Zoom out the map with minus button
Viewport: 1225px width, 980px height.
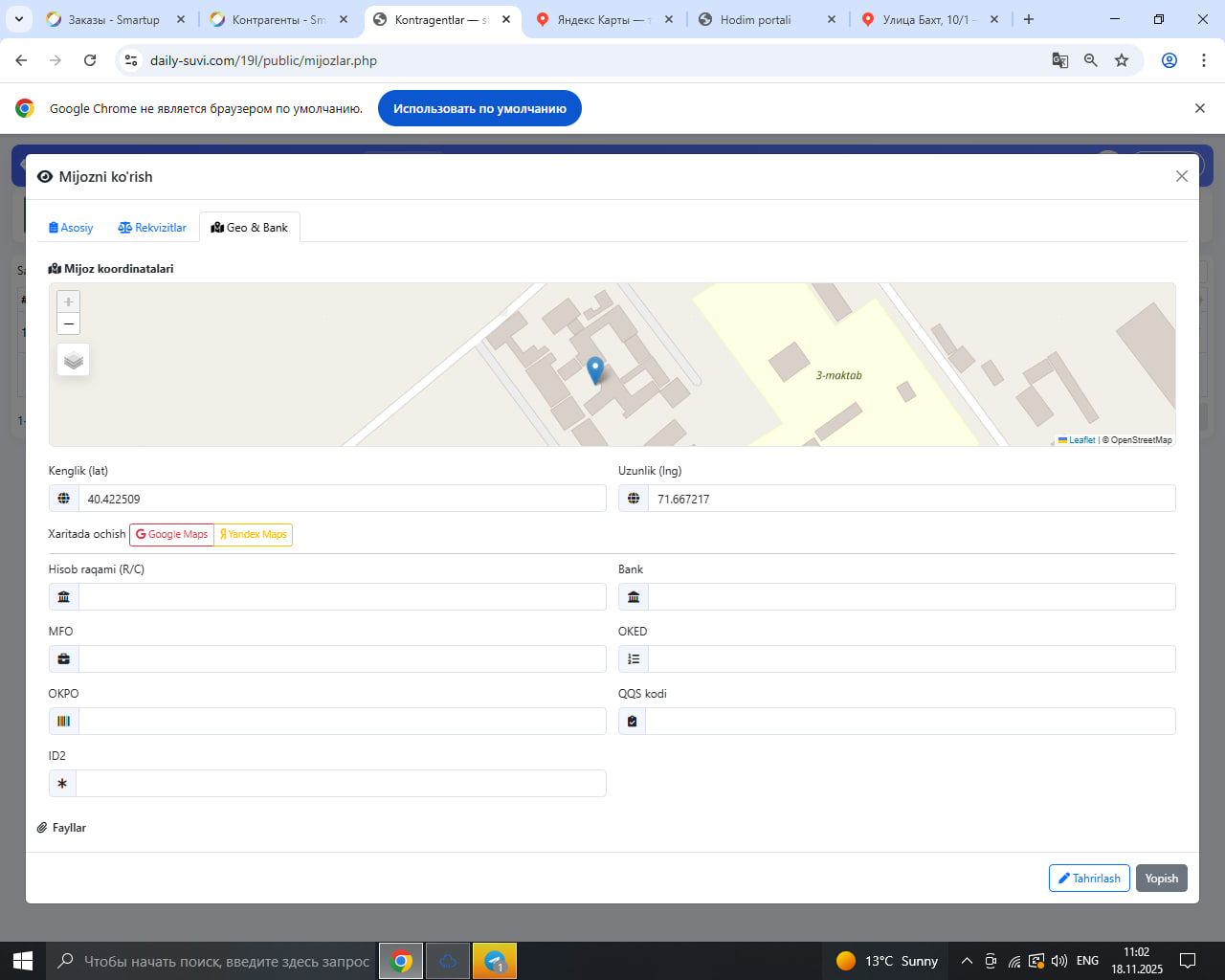click(68, 324)
